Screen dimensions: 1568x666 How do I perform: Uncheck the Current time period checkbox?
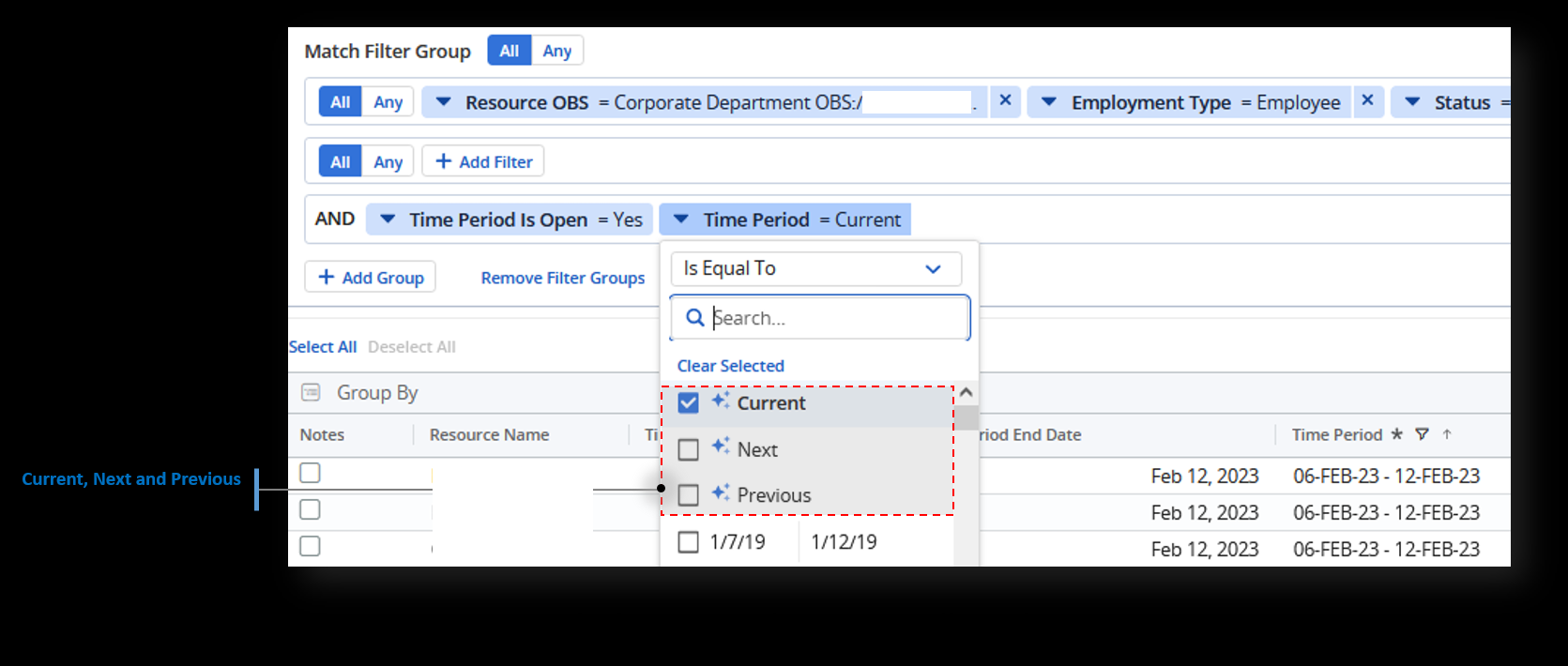pyautogui.click(x=688, y=402)
